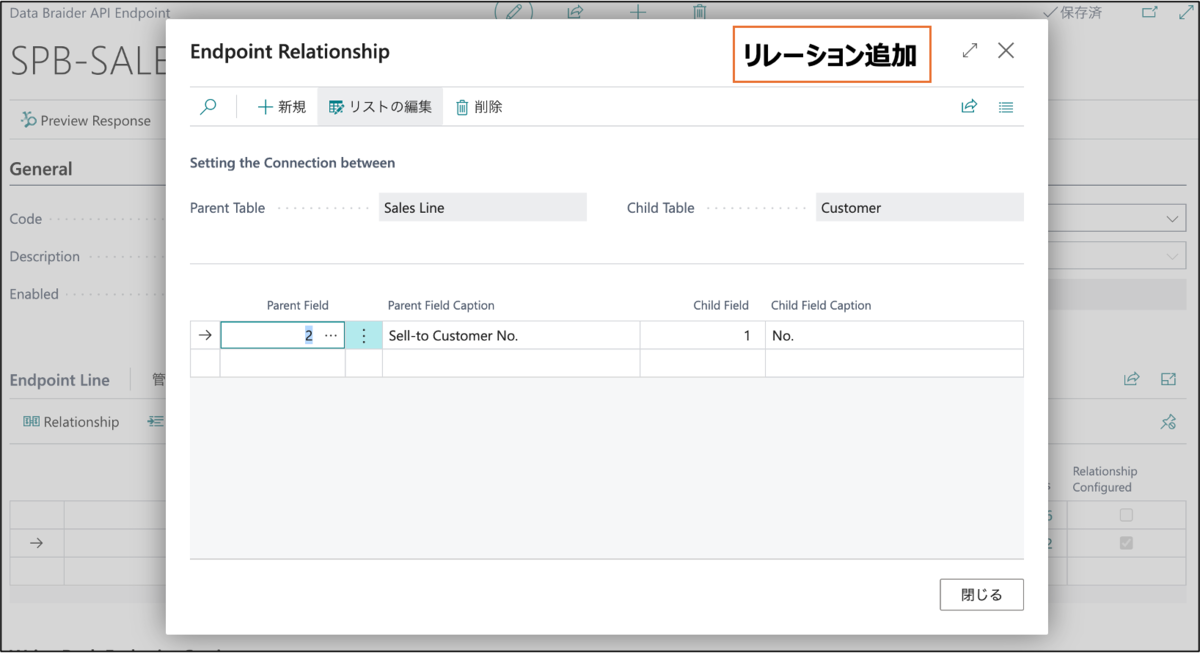Click the Sell-to Customer No. caption cell
The image size is (1200, 653).
511,335
